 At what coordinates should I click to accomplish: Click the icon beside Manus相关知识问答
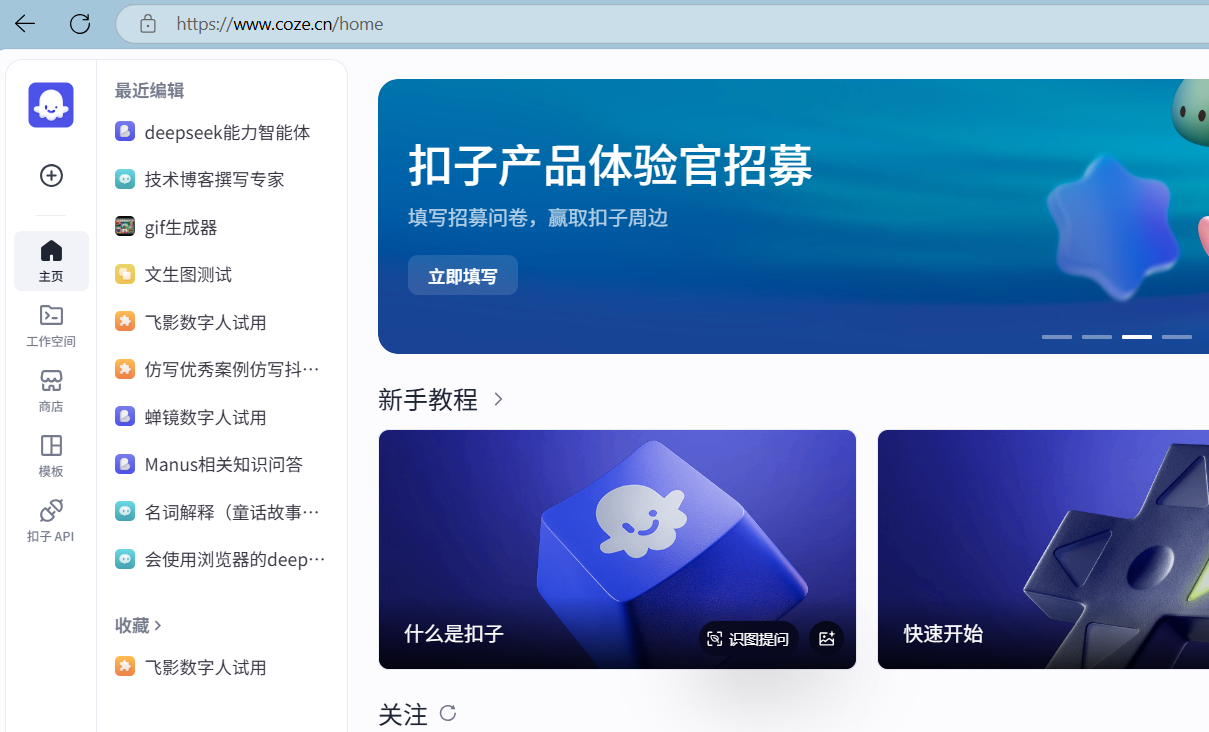[x=125, y=464]
